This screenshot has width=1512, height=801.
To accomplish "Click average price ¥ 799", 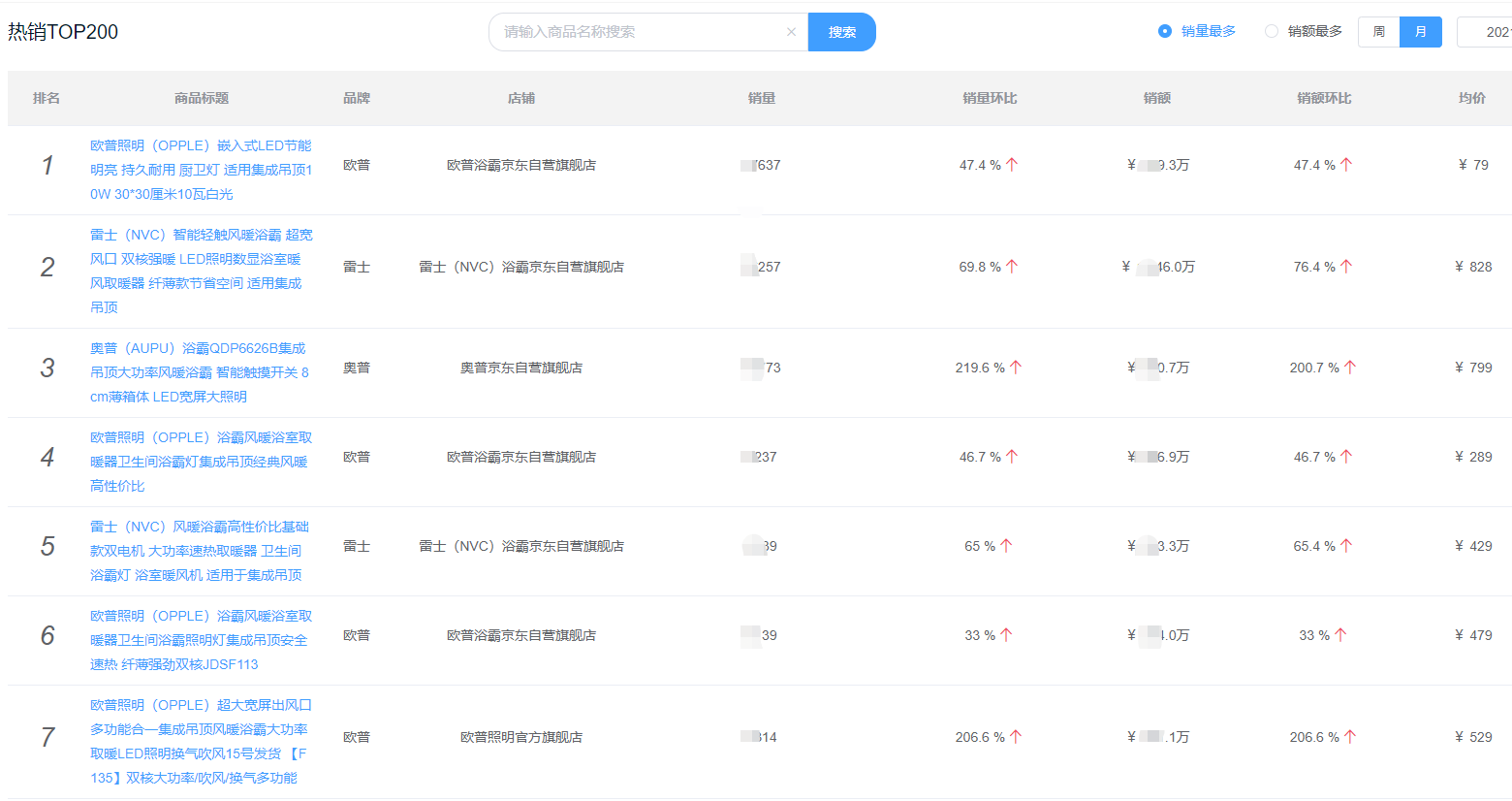I will tap(1473, 368).
